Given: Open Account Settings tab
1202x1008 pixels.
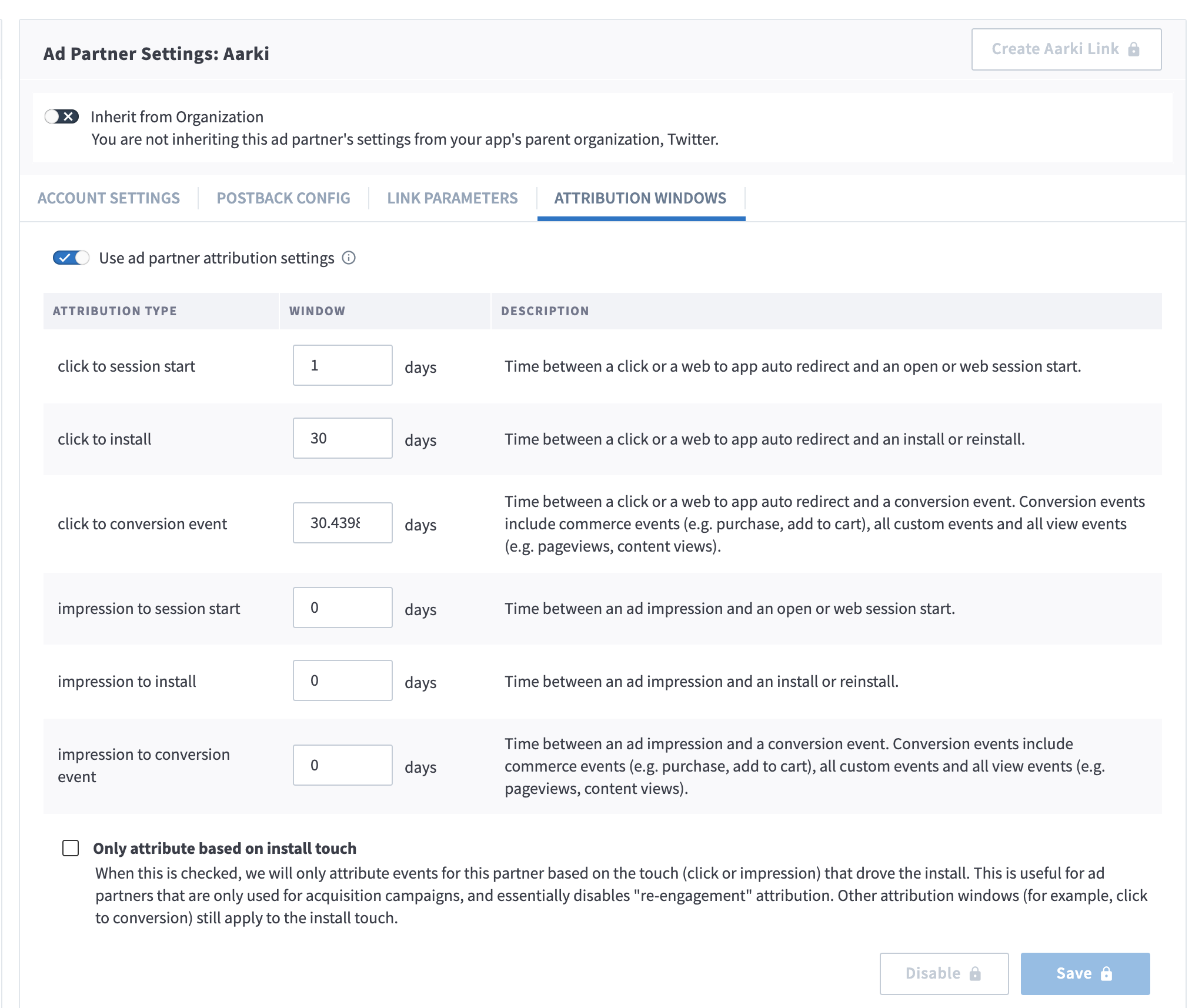Looking at the screenshot, I should coord(109,198).
